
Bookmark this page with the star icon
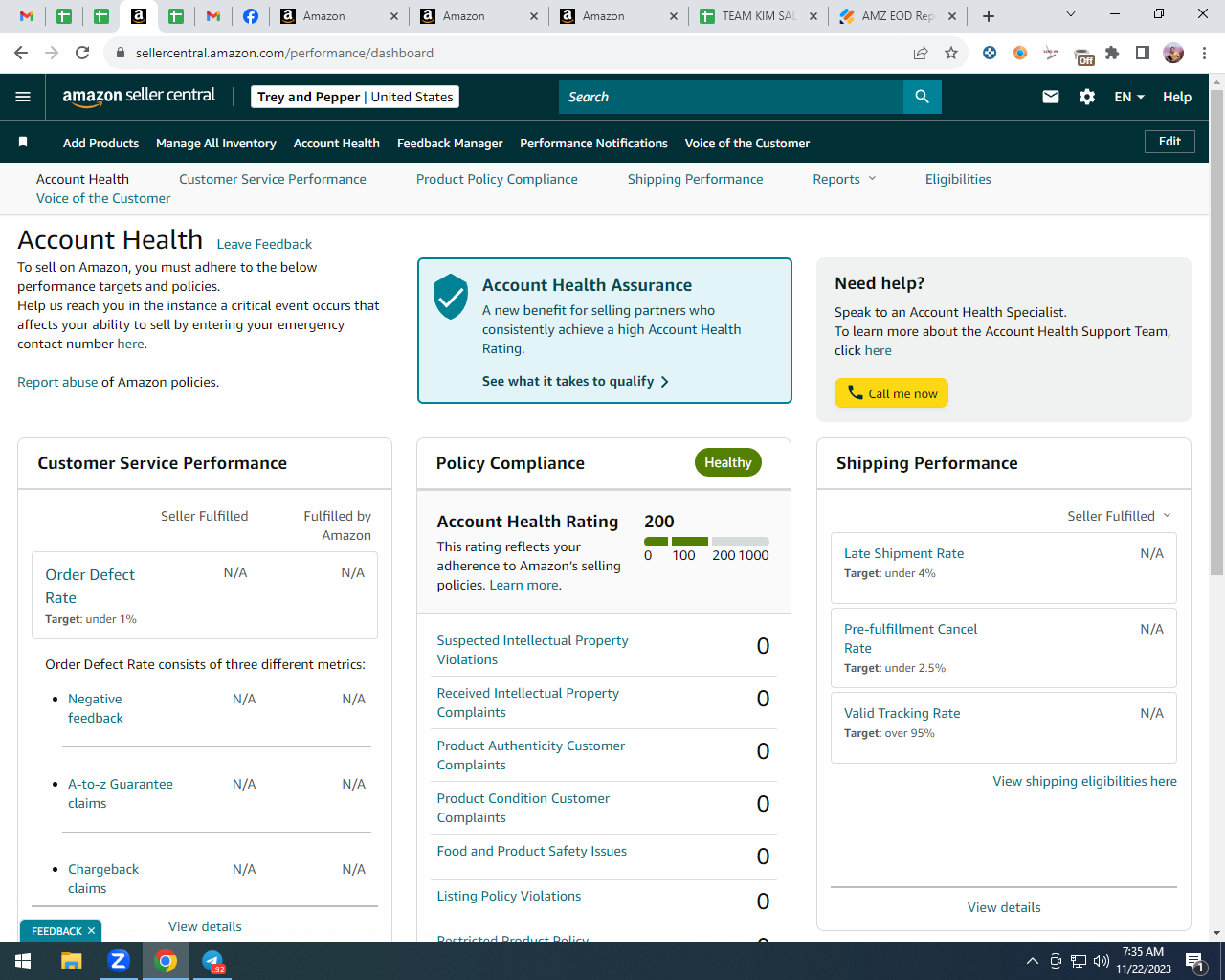coord(951,53)
